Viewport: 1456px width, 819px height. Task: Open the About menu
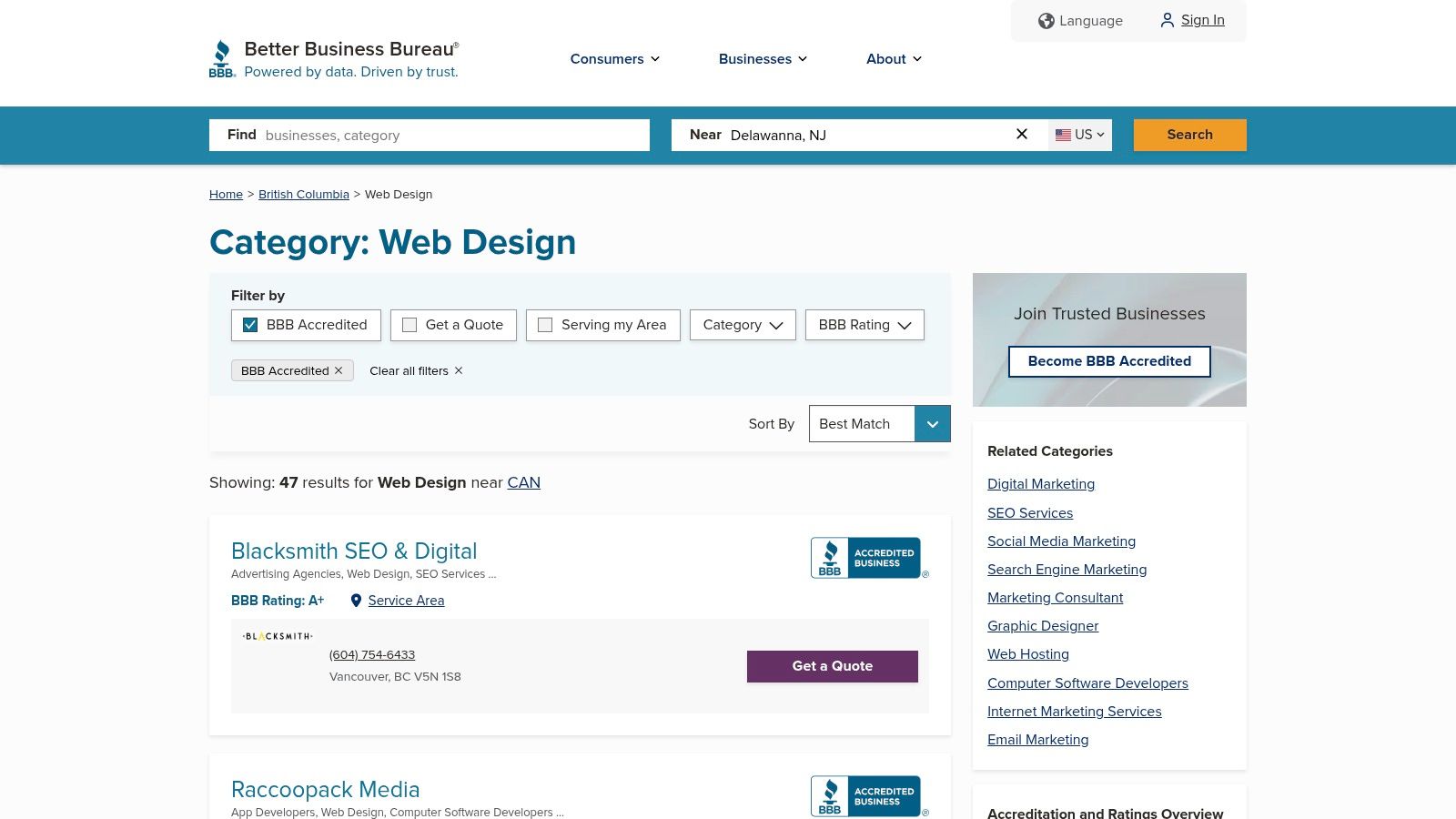[893, 59]
